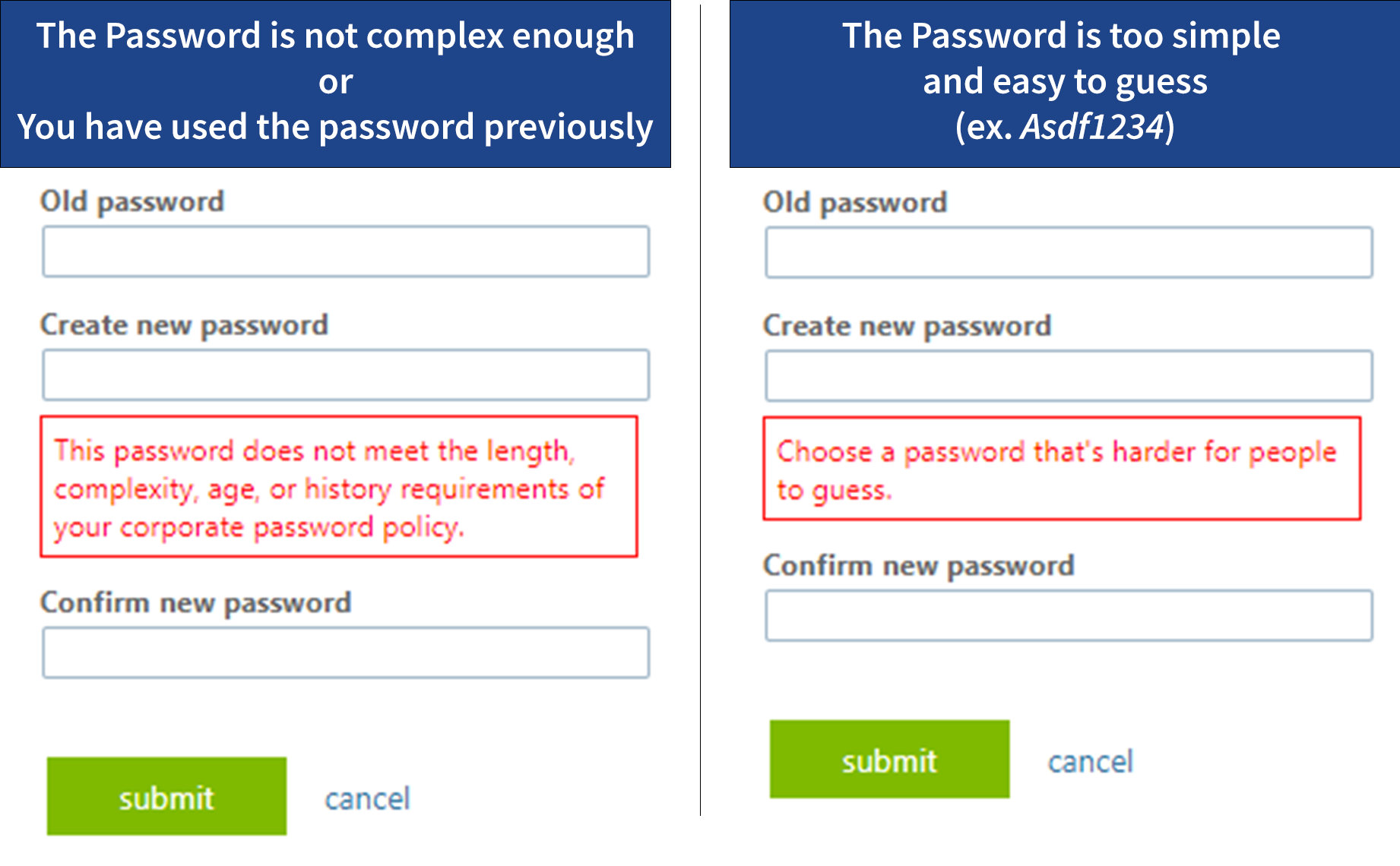
Task: Click the Confirm new password label on the left
Action: (x=195, y=603)
